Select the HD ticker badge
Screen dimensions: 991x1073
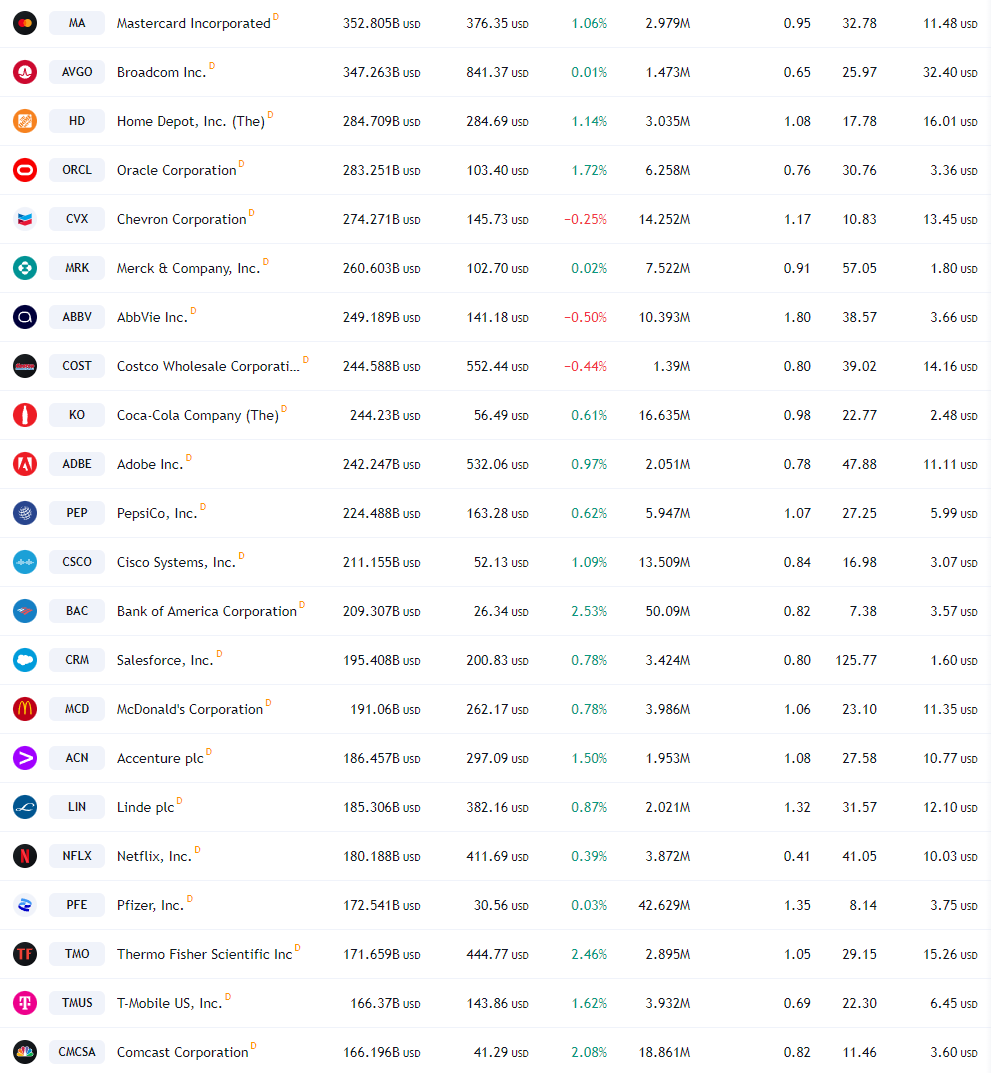[77, 121]
